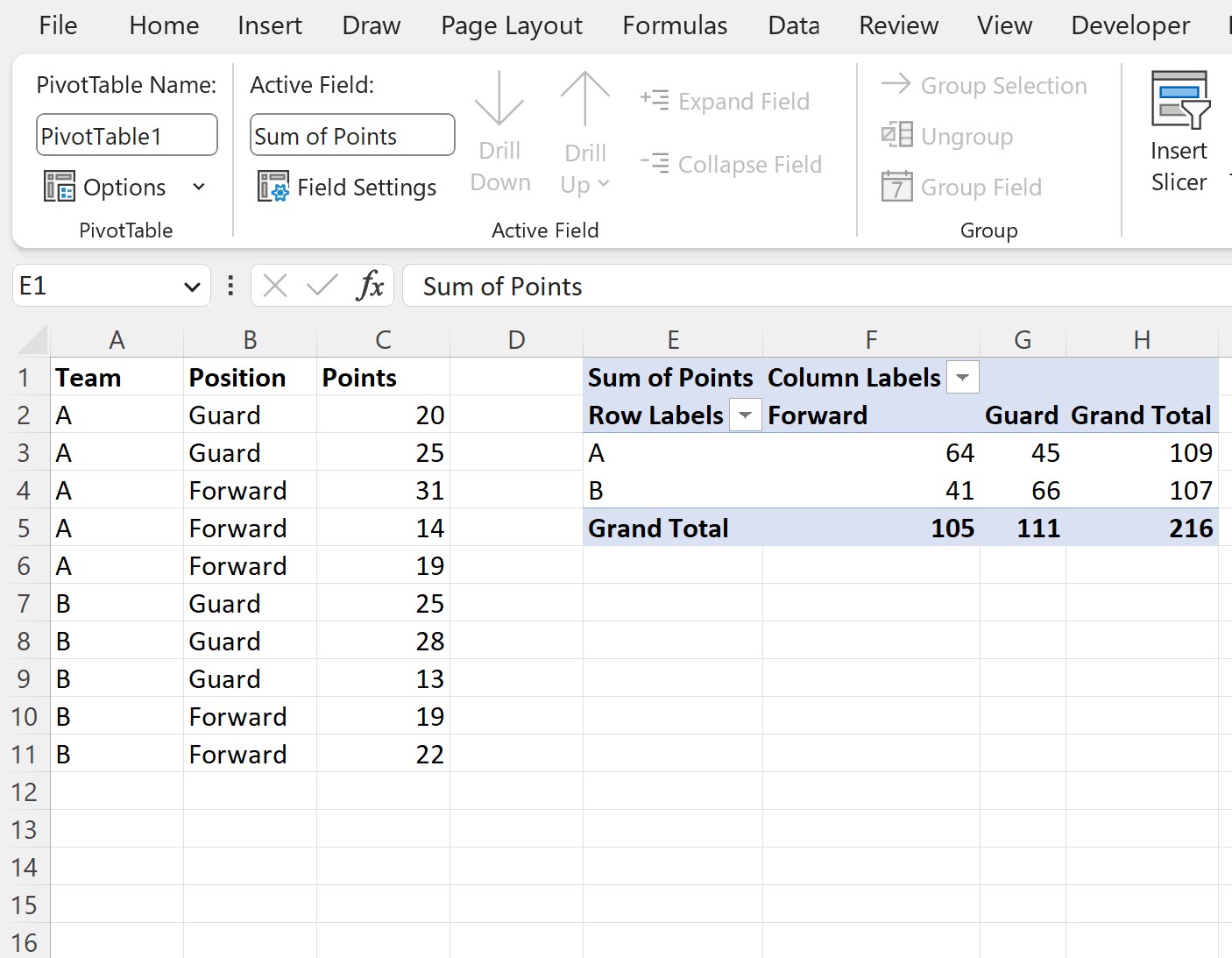Open the Column Labels filter dropdown
Image resolution: width=1232 pixels, height=958 pixels.
pos(962,377)
